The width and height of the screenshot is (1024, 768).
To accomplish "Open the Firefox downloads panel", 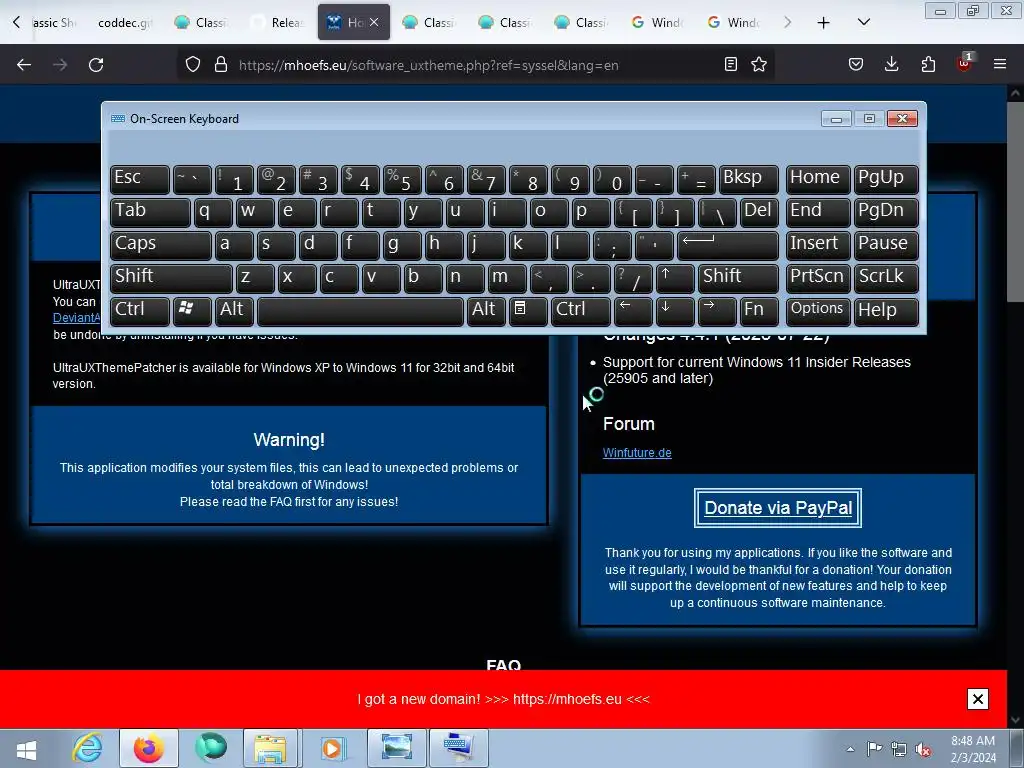I will 891,64.
